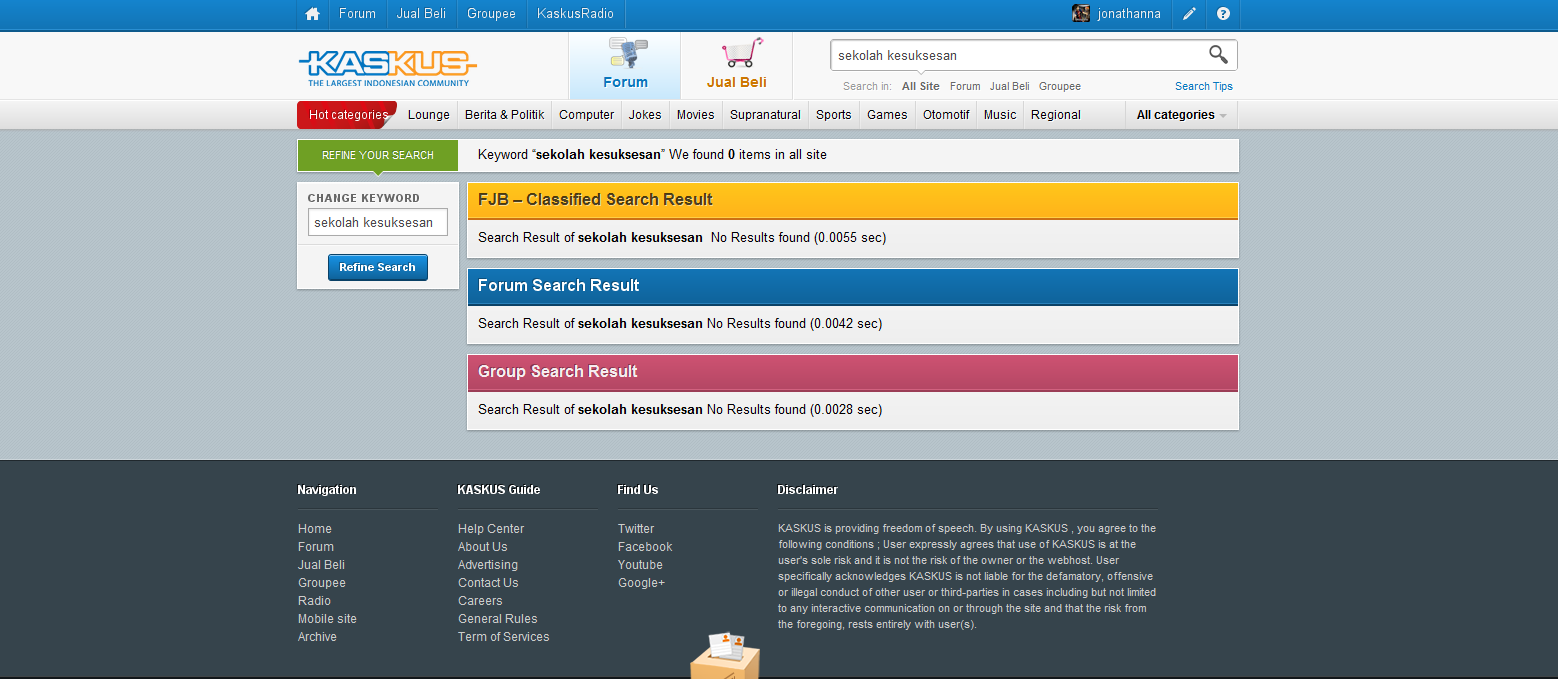Click the magnifying glass search icon
This screenshot has height=679, width=1558.
[1218, 55]
